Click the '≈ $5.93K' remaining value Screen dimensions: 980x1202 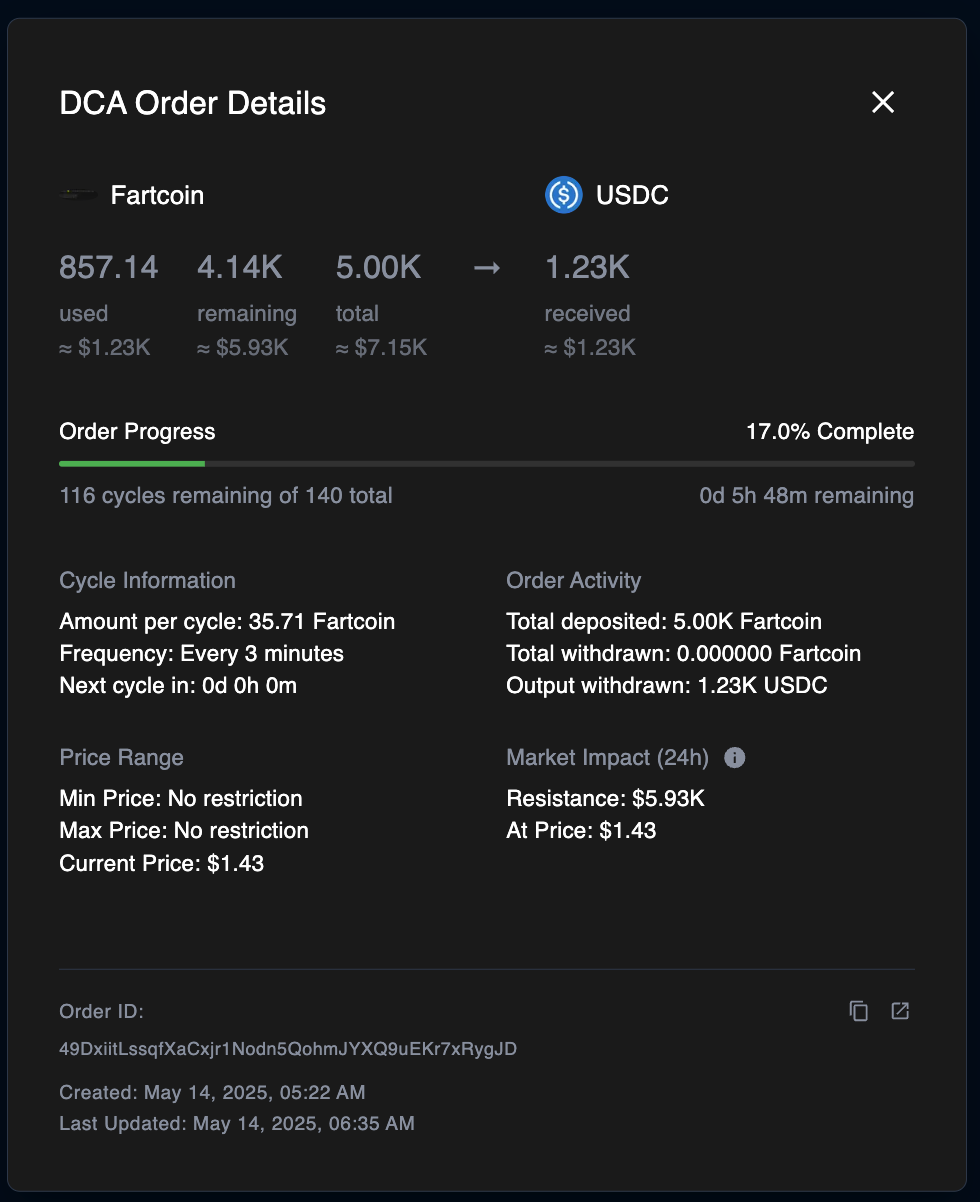[243, 348]
